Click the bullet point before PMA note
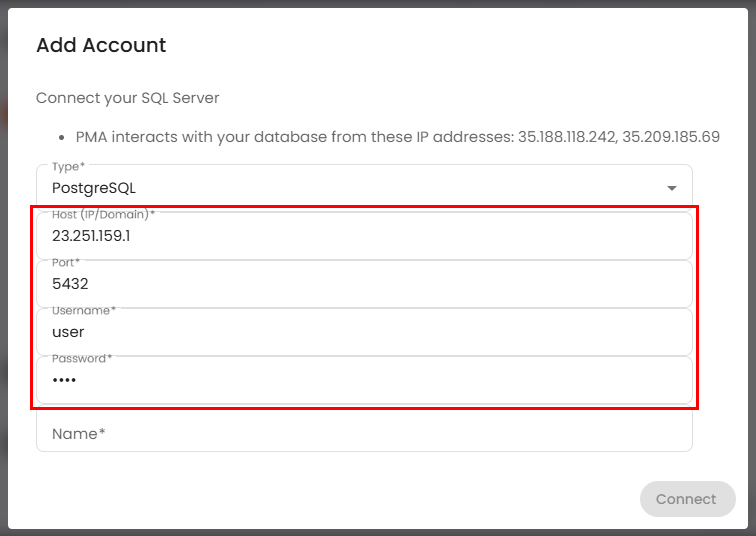Image resolution: width=756 pixels, height=536 pixels. click(62, 137)
